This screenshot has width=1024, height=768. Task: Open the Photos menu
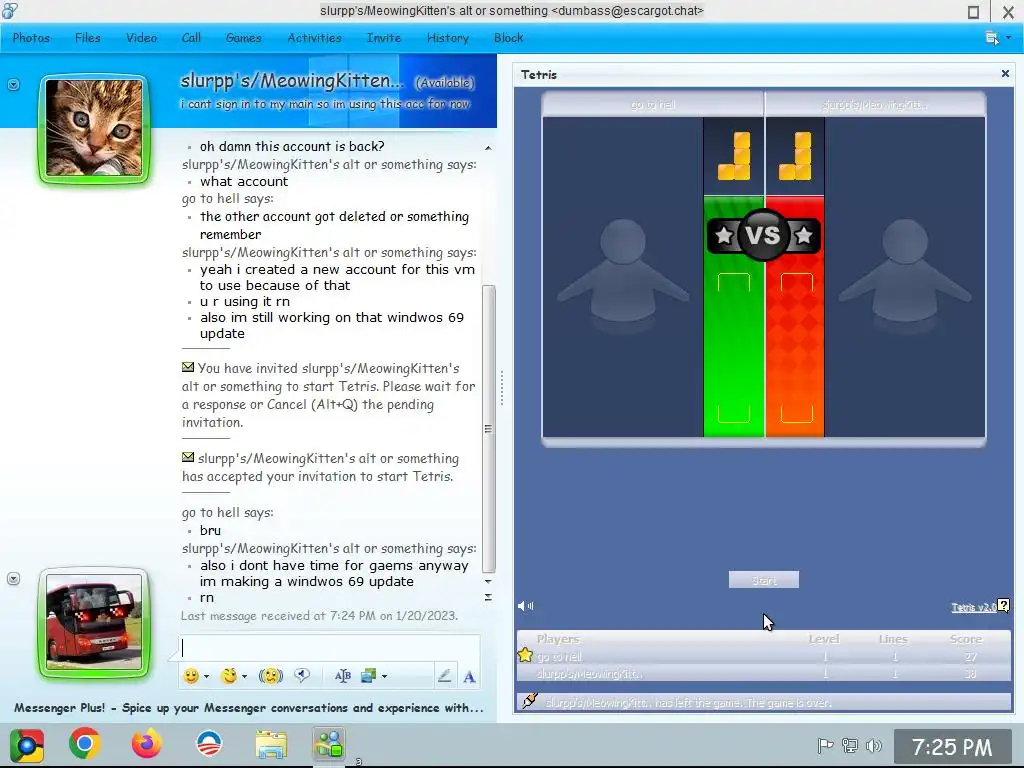click(x=31, y=38)
